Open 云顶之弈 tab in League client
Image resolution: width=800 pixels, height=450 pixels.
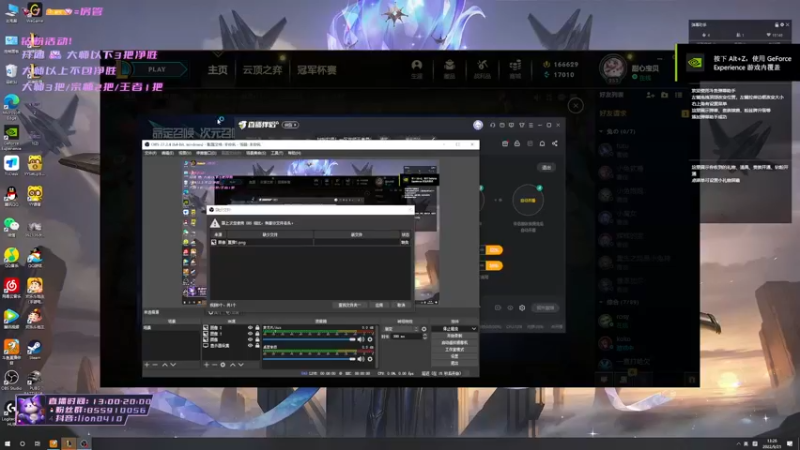(x=262, y=70)
